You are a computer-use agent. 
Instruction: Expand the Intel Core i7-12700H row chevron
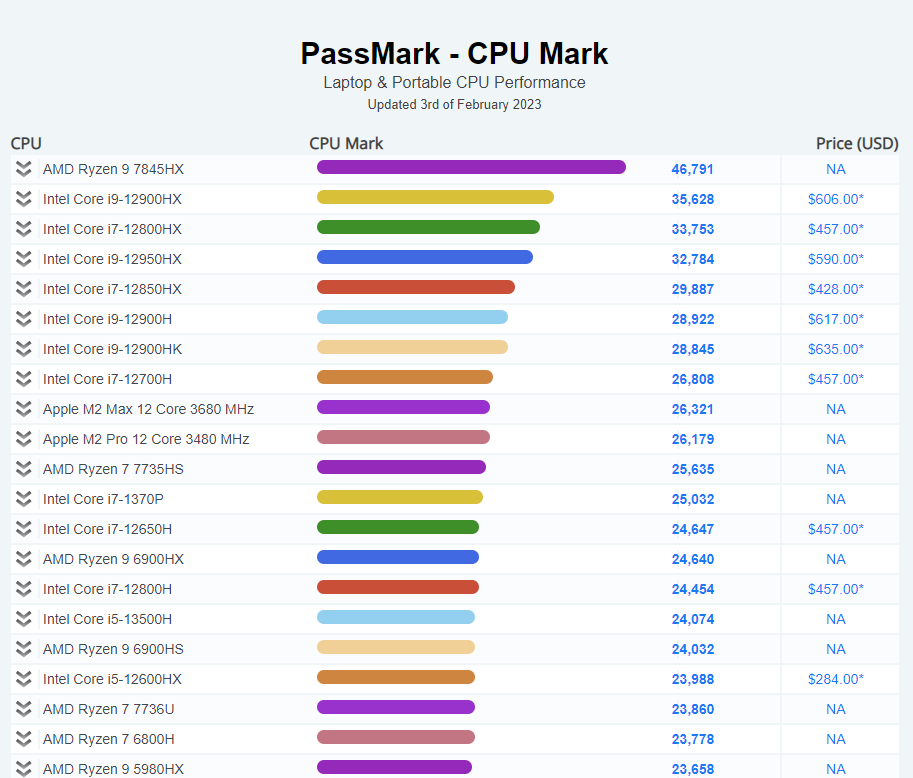pyautogui.click(x=23, y=379)
